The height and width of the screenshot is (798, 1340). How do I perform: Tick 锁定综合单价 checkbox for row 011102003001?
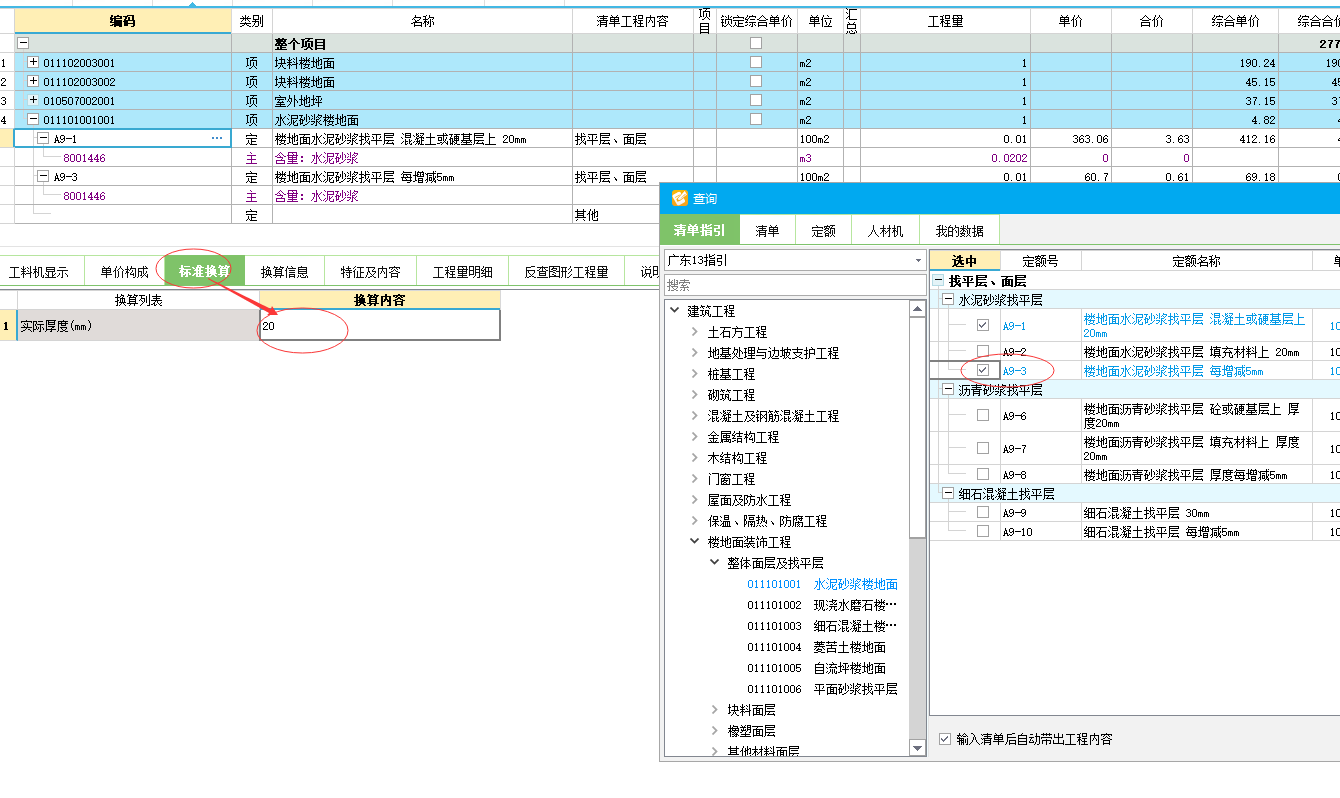coord(756,62)
